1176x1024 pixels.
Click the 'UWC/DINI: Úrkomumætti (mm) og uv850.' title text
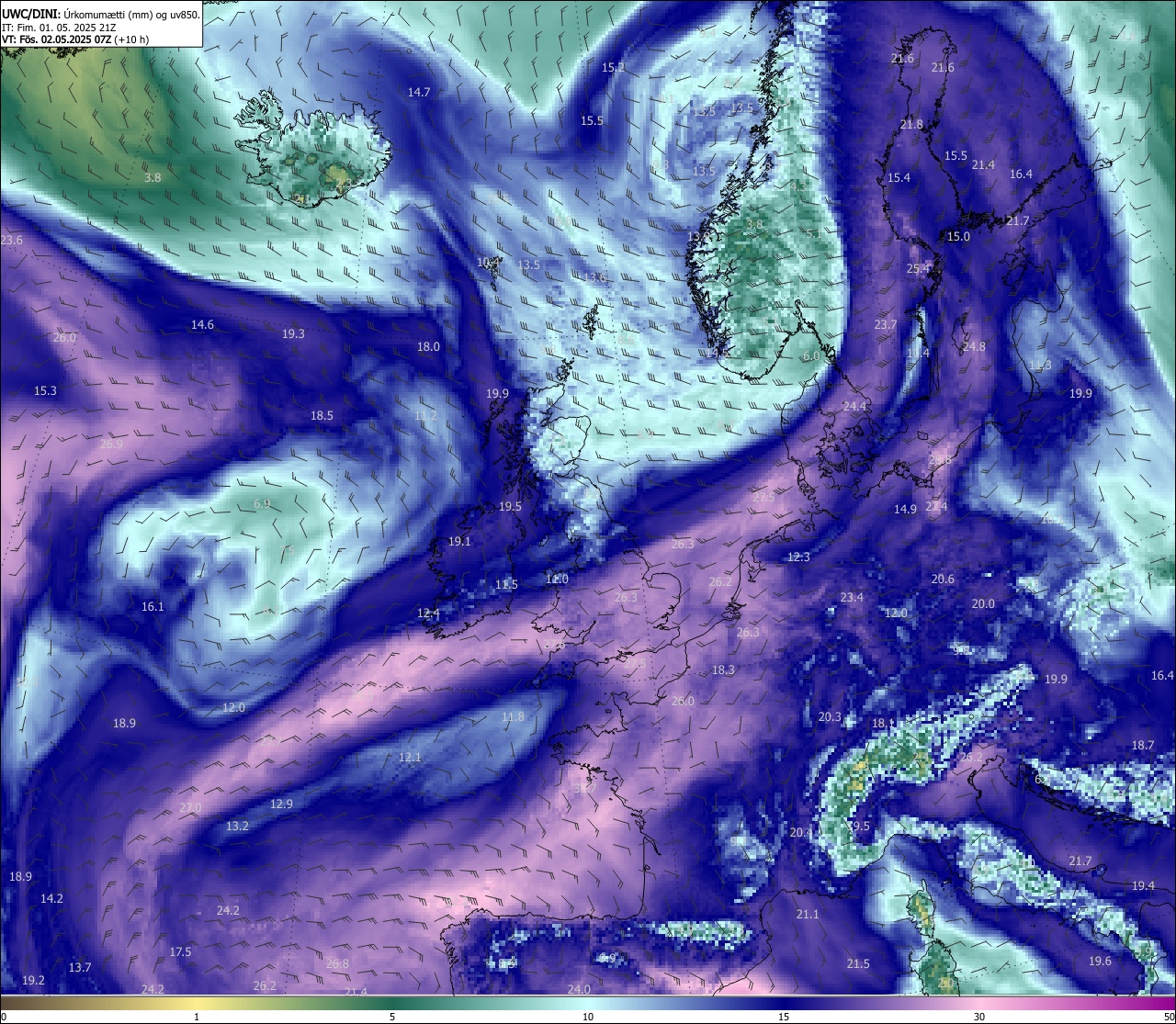pos(101,14)
